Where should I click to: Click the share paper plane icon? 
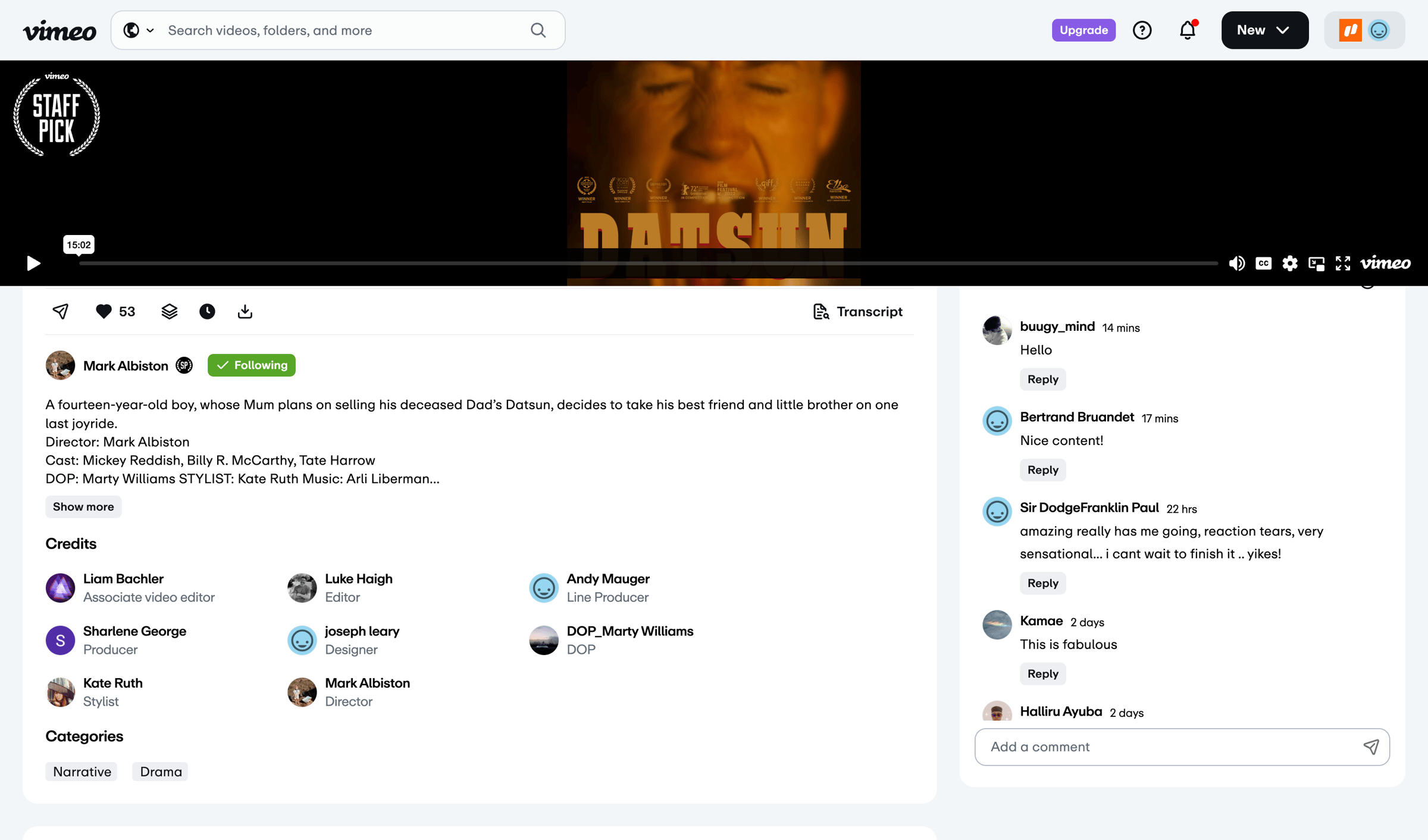point(61,311)
